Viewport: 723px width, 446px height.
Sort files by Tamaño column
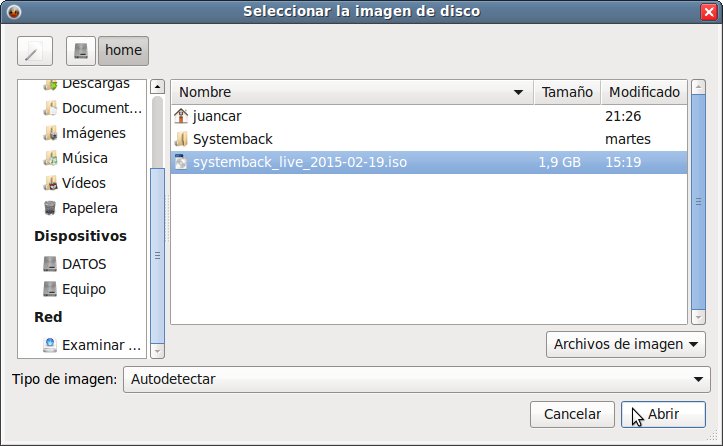[x=567, y=92]
